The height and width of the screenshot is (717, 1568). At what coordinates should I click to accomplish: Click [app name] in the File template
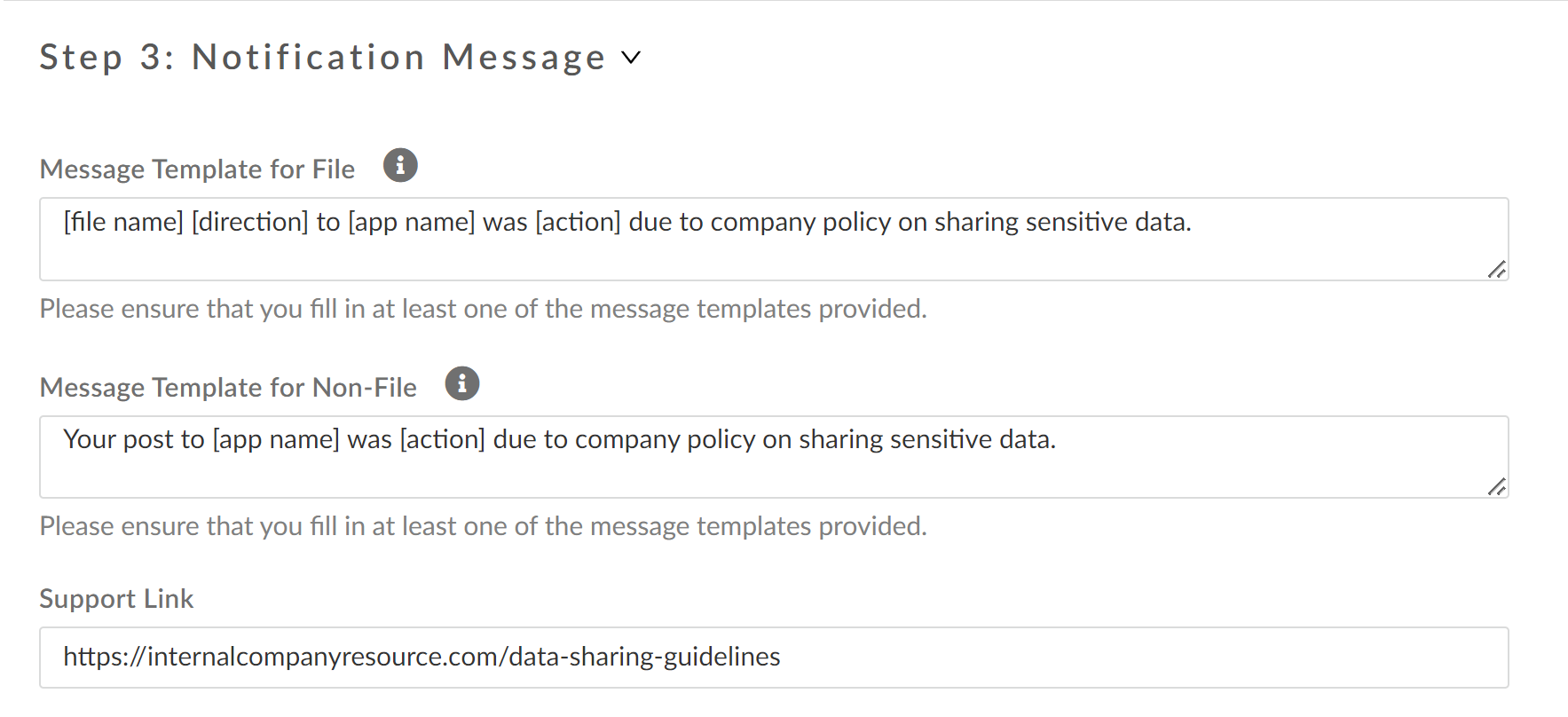(412, 222)
